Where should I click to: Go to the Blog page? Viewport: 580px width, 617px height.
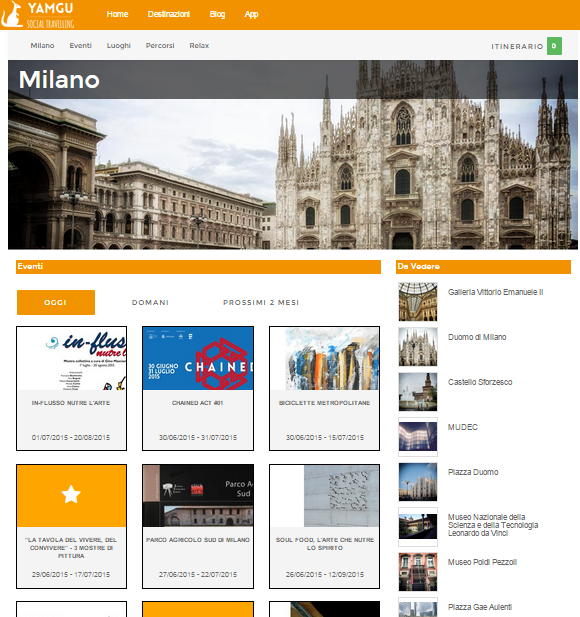tap(217, 14)
